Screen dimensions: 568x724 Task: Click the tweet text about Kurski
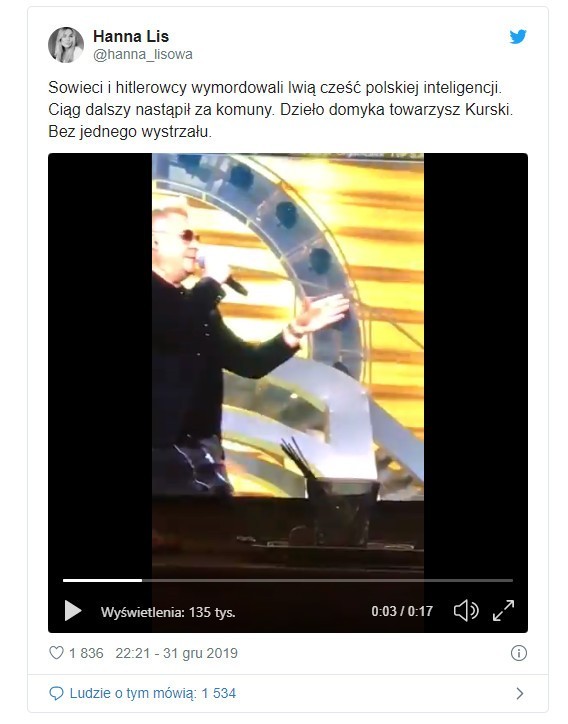point(281,109)
